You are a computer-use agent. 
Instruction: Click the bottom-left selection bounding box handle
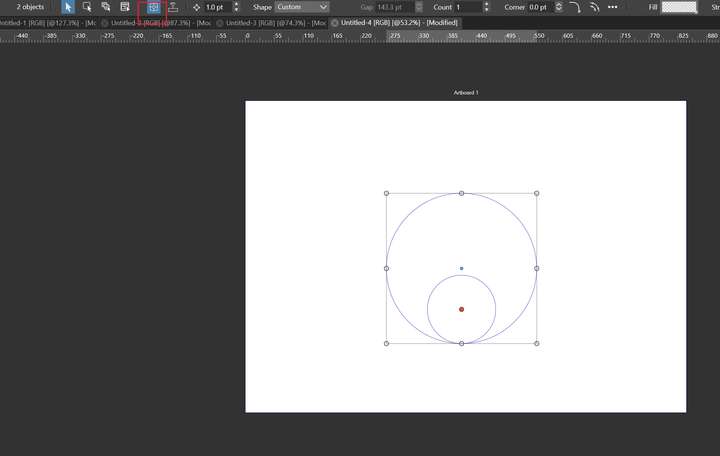[386, 343]
